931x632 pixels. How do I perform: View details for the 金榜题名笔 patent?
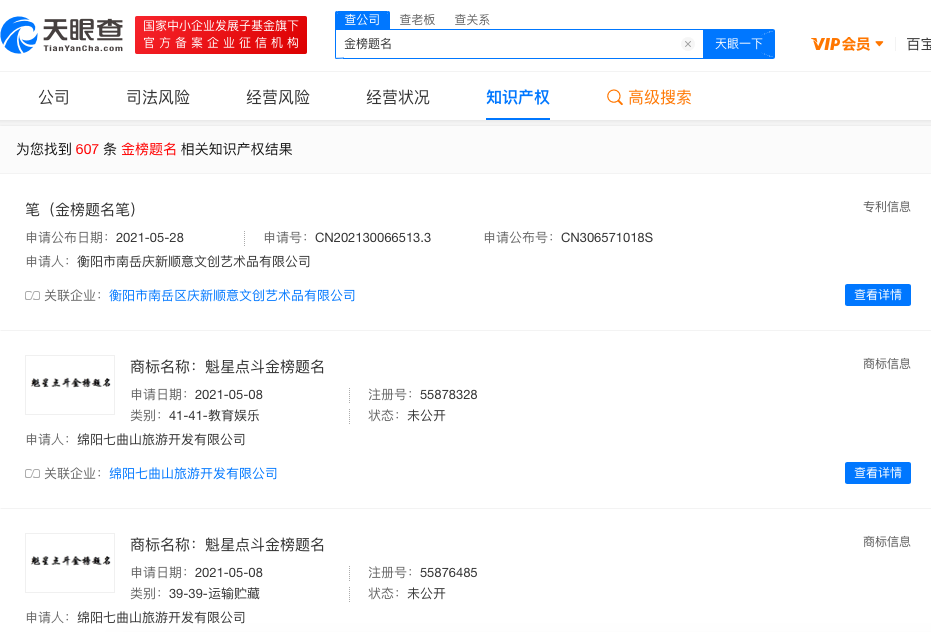click(878, 295)
